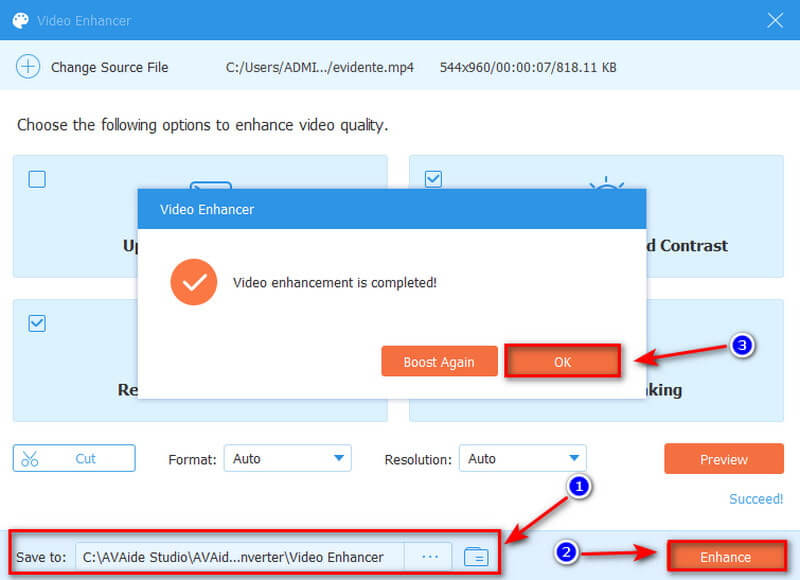Click the orange checkmark icon in the dialog
This screenshot has width=800, height=580.
(x=194, y=283)
